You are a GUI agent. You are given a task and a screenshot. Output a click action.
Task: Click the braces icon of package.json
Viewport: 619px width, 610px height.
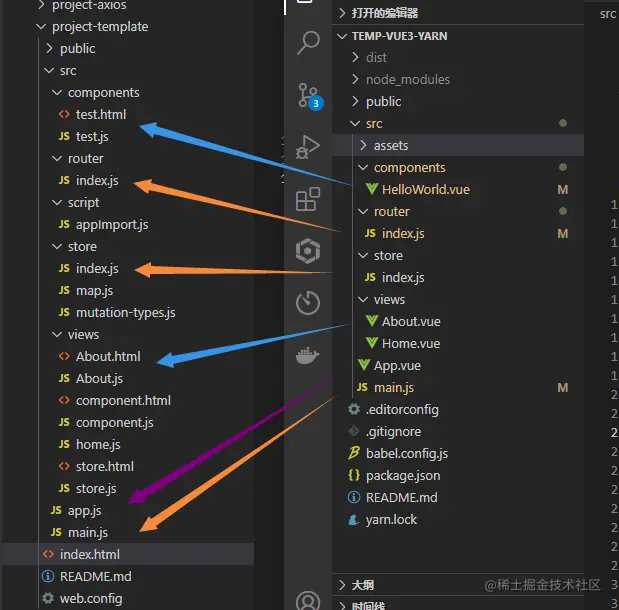354,475
